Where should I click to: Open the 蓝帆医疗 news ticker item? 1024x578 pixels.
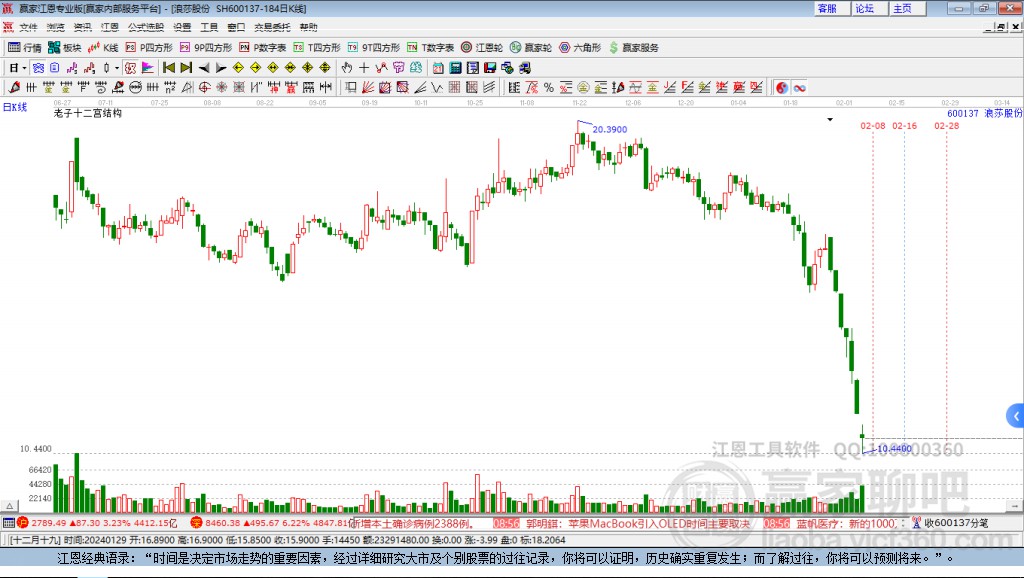coord(848,523)
